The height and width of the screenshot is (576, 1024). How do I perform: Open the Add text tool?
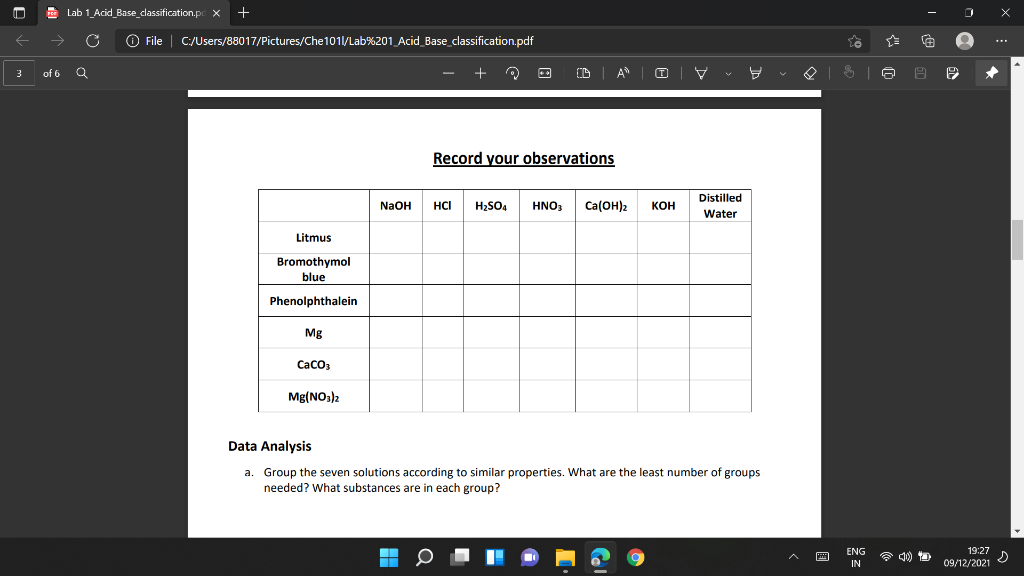pos(660,73)
